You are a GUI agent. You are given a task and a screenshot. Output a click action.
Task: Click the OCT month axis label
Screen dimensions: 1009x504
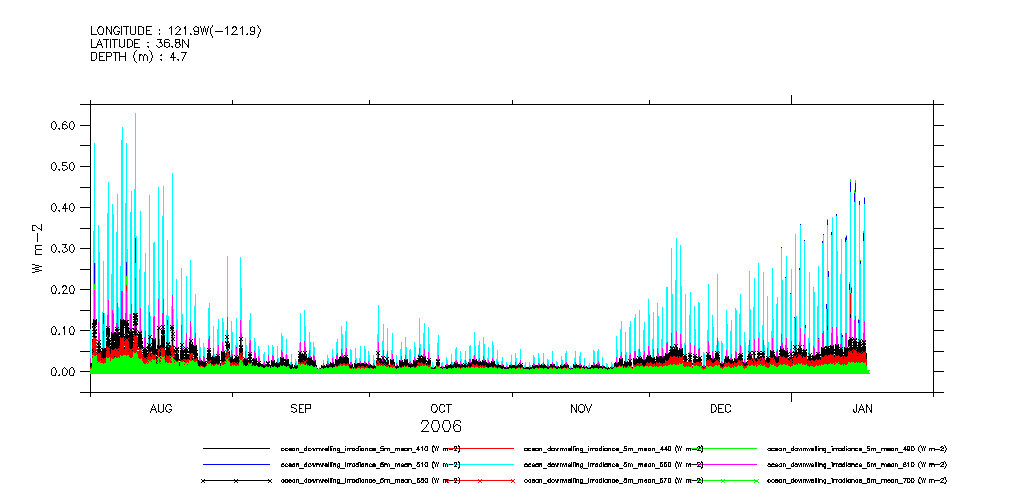click(441, 409)
